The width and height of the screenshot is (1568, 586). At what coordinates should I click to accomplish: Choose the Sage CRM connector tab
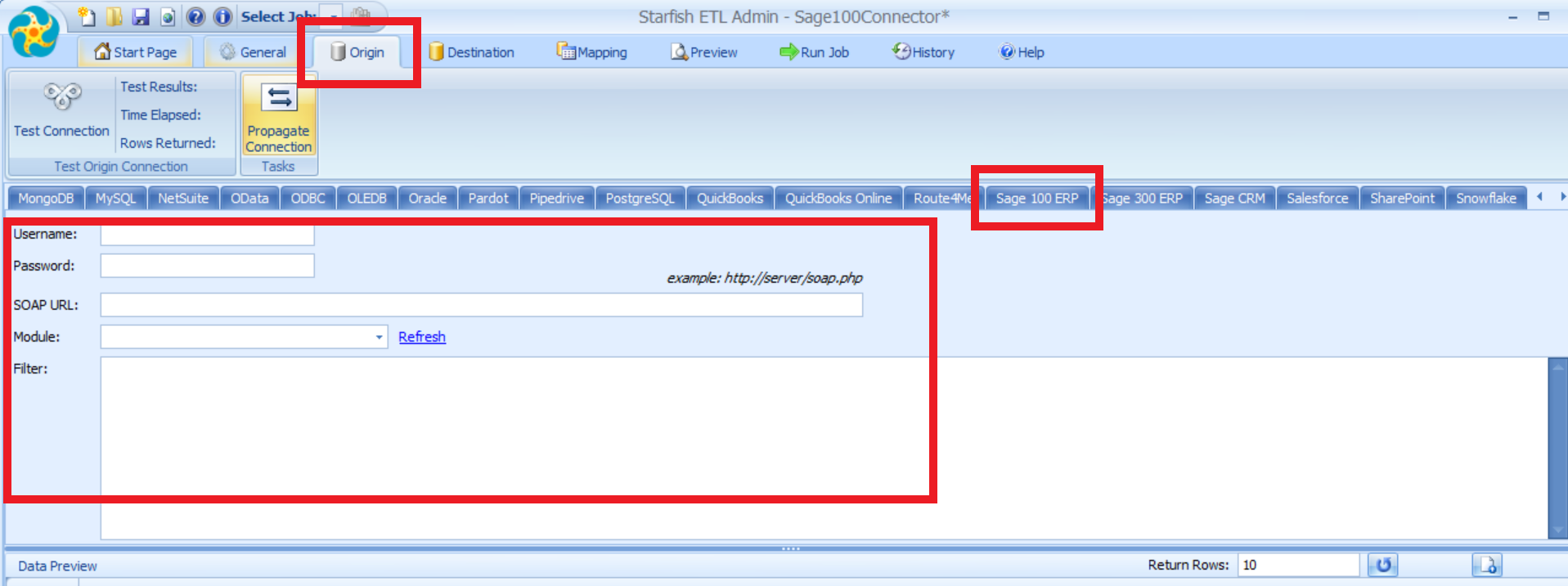click(x=1235, y=199)
